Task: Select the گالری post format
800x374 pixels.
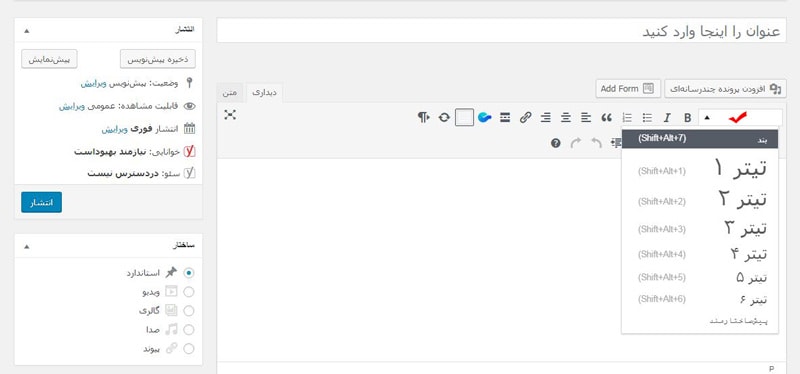Action: (x=189, y=311)
